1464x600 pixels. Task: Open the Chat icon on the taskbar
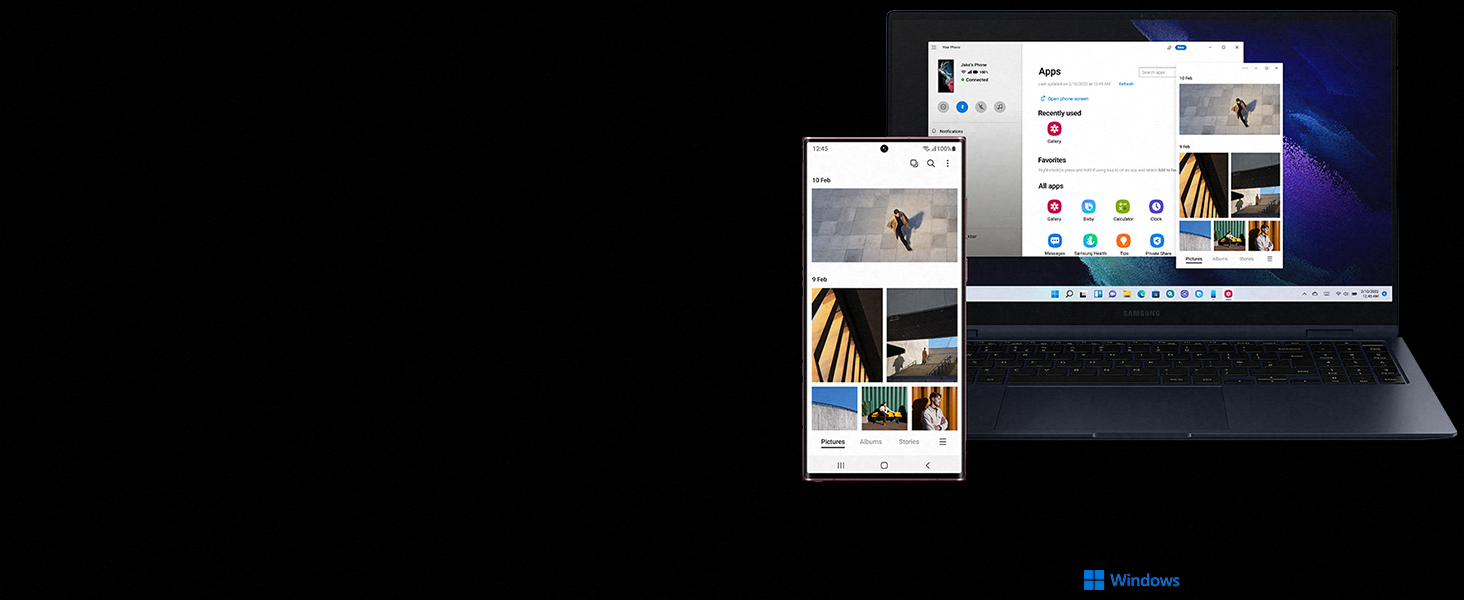(x=1112, y=294)
